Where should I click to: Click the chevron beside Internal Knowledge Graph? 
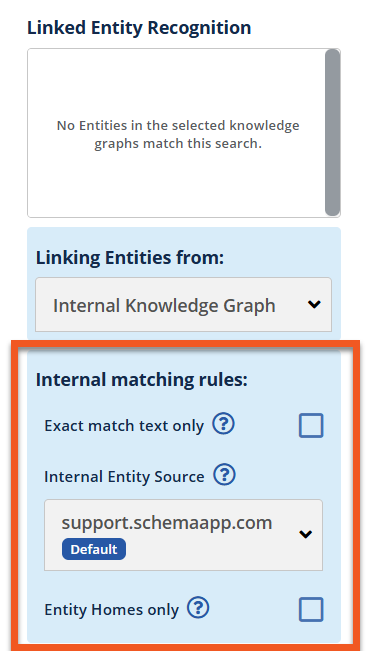click(x=314, y=304)
